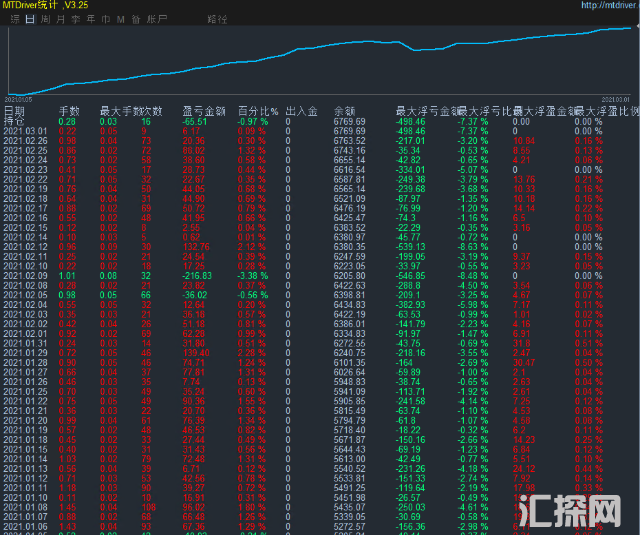Click the 余额 column header
641x535 pixels.
pos(345,111)
